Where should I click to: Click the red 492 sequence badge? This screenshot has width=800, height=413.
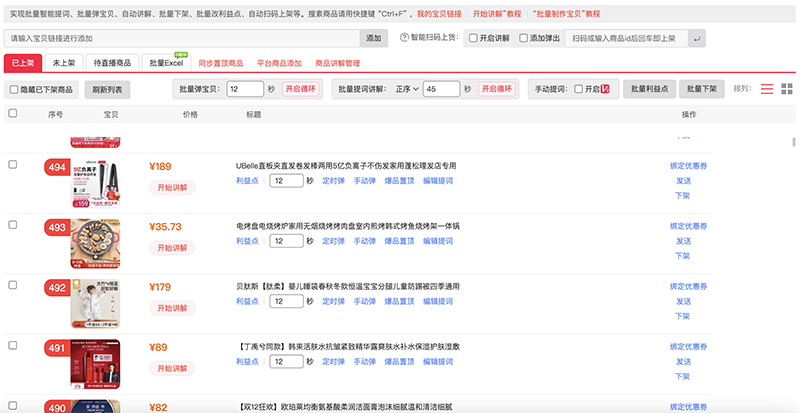point(57,287)
